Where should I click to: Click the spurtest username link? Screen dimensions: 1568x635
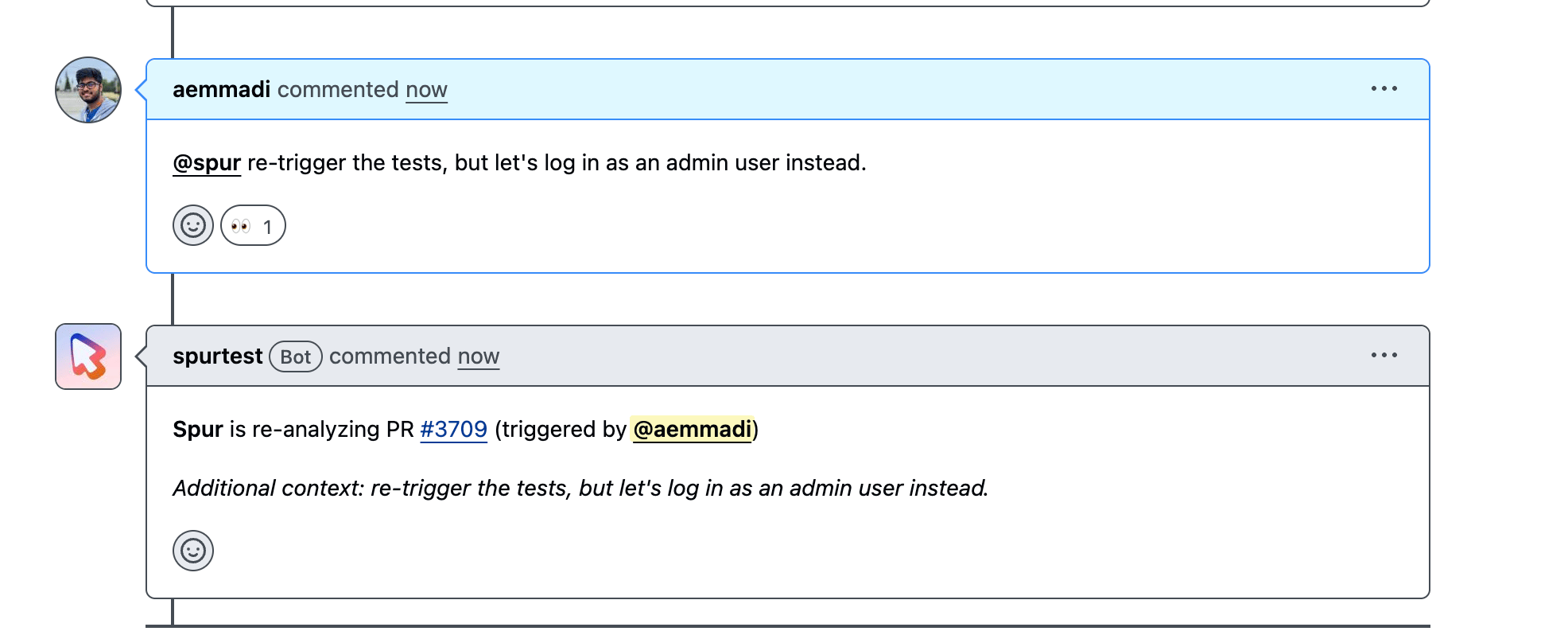tap(218, 356)
